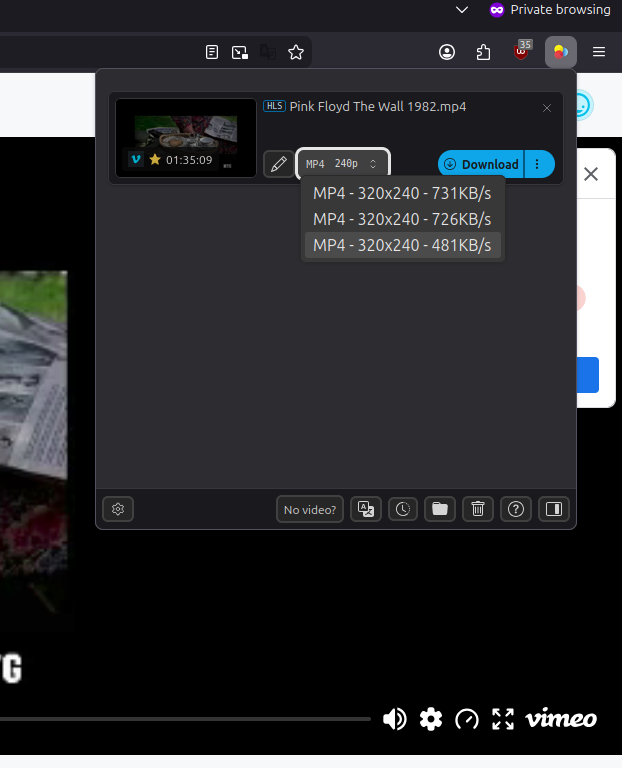Screen dimensions: 622x768
Task: Click HLS badge beside video title
Action: tap(274, 106)
